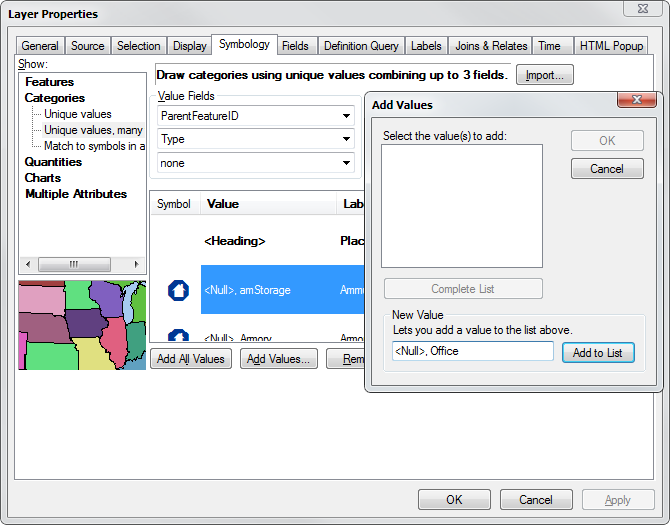Image resolution: width=670 pixels, height=525 pixels.
Task: Open the Type value field dropdown
Action: pos(346,140)
